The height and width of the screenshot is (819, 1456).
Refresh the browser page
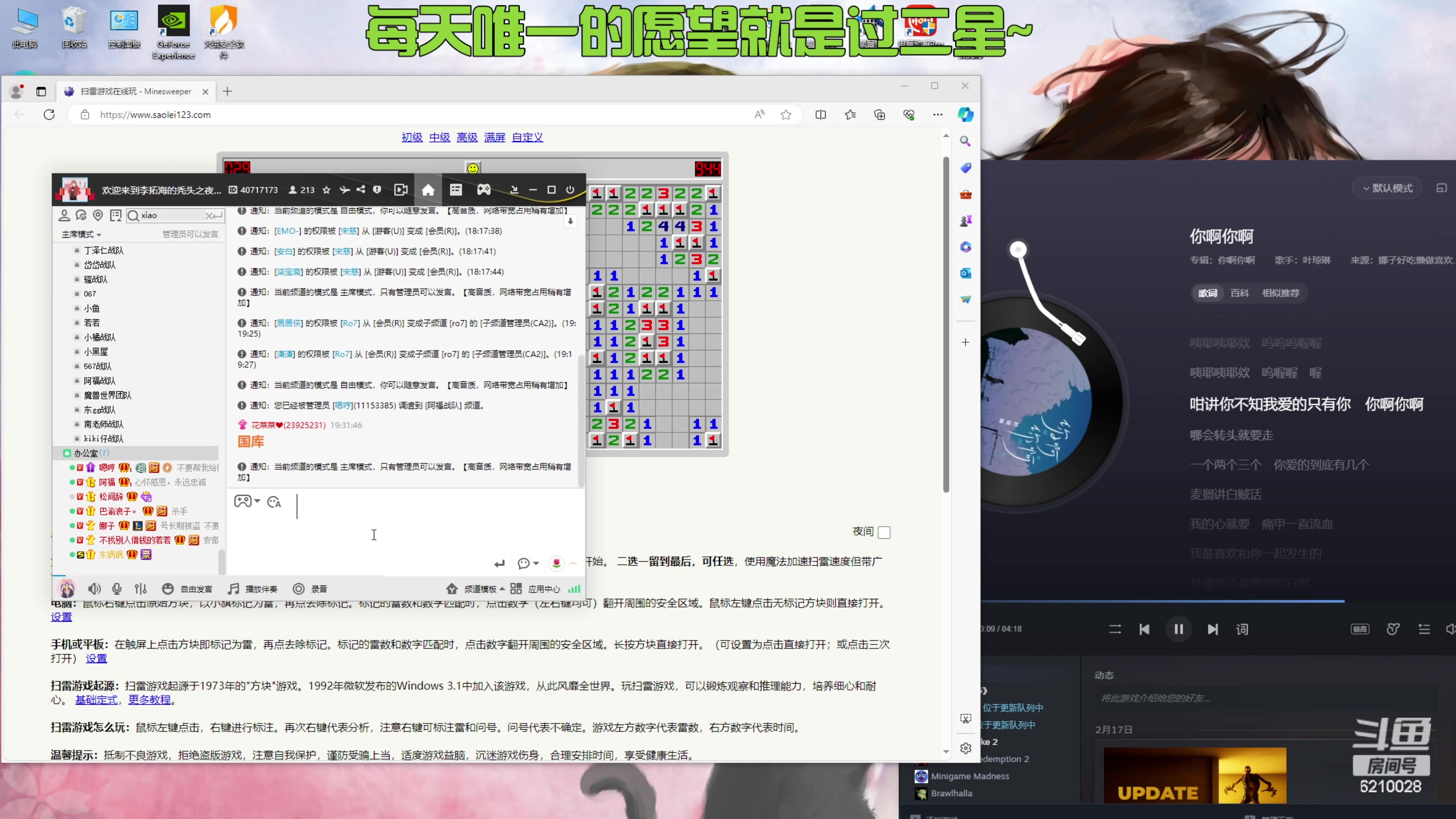click(x=49, y=115)
